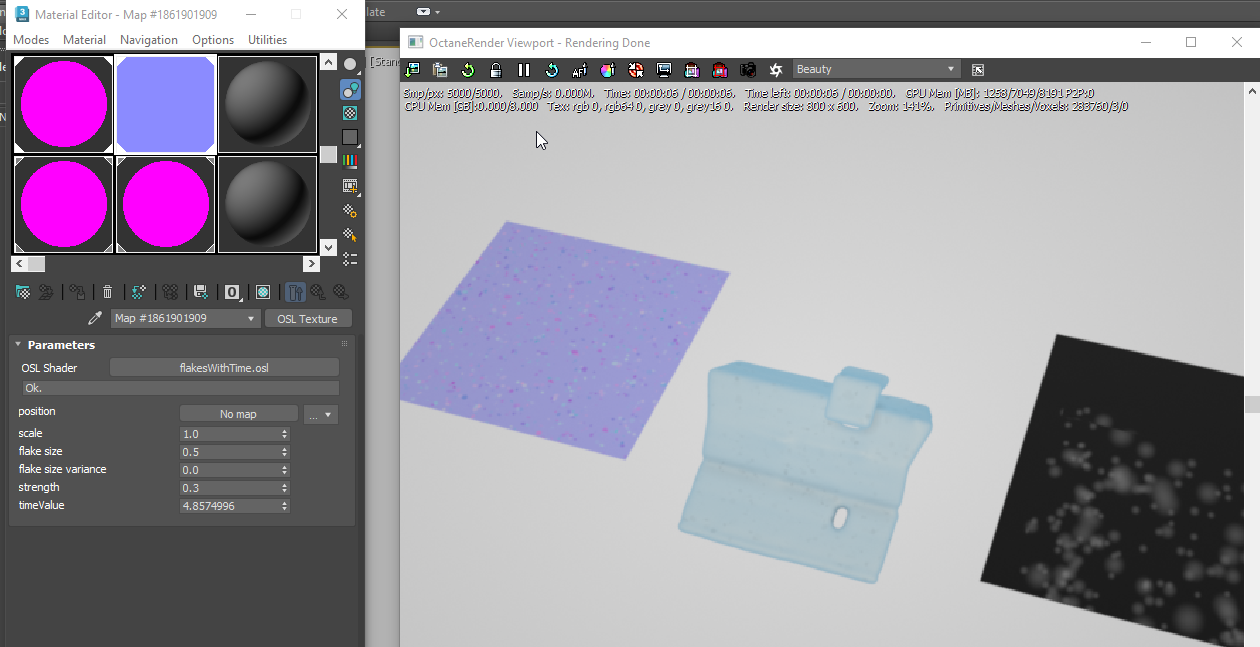Click the sample slots scroll up arrow

[x=328, y=63]
